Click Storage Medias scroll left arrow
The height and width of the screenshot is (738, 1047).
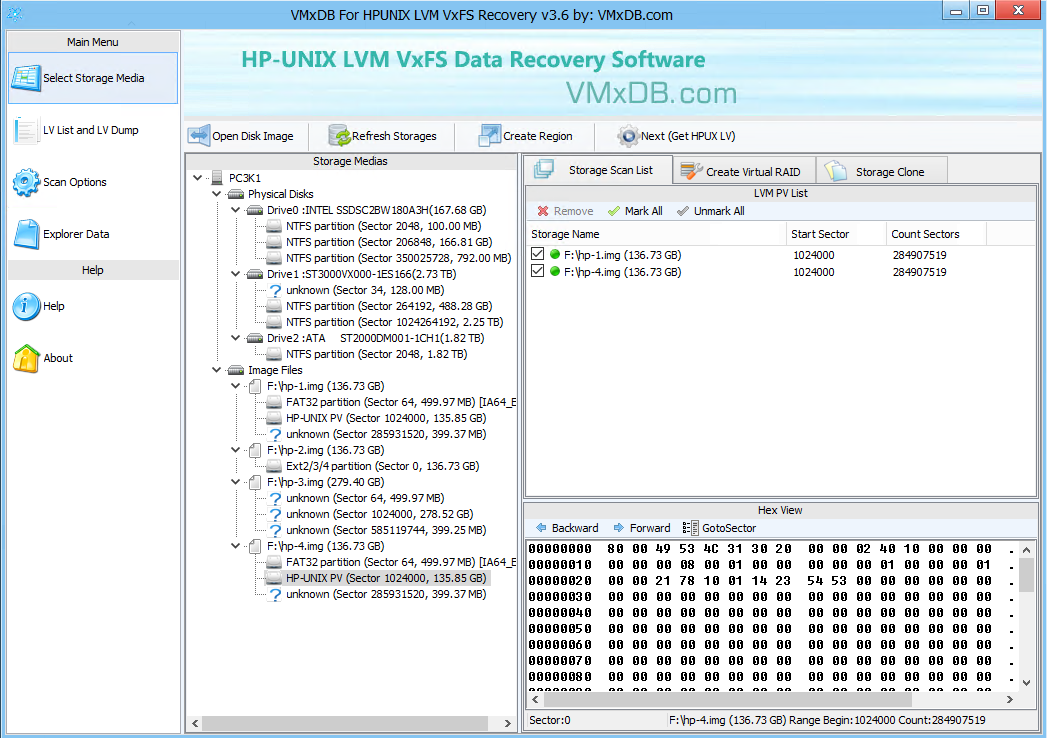pyautogui.click(x=195, y=723)
